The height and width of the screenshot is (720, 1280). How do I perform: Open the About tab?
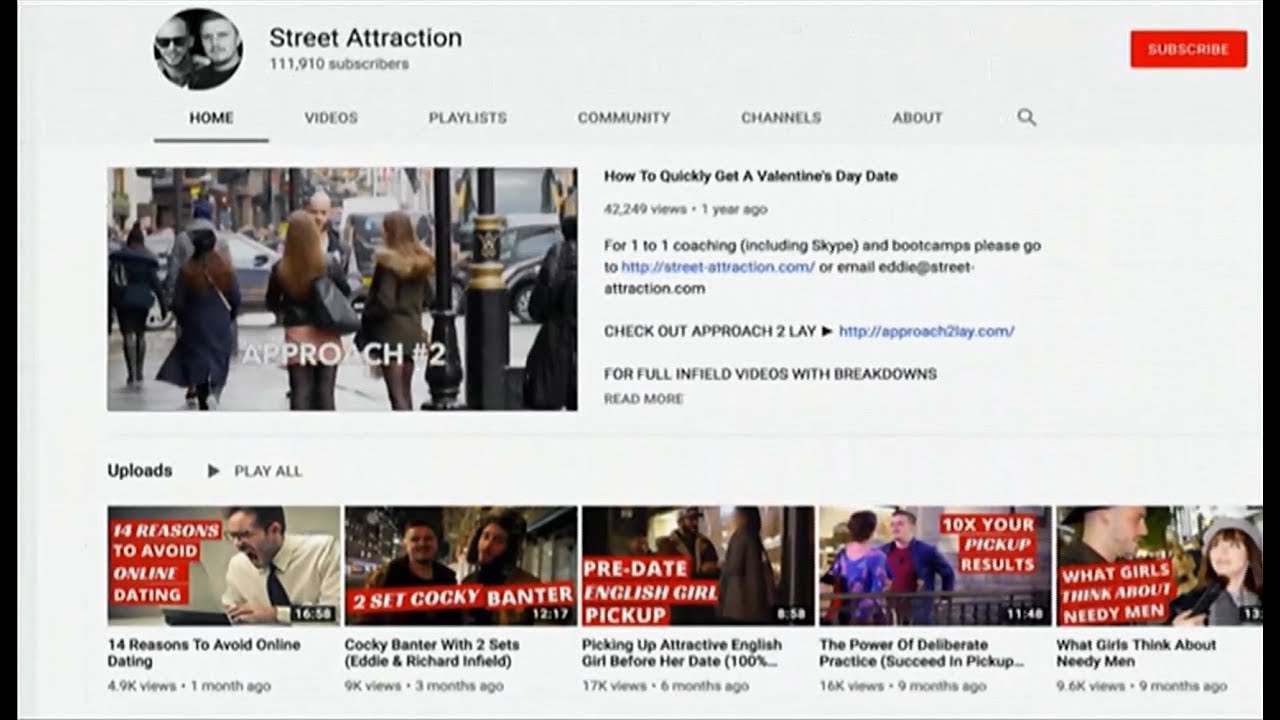point(917,117)
